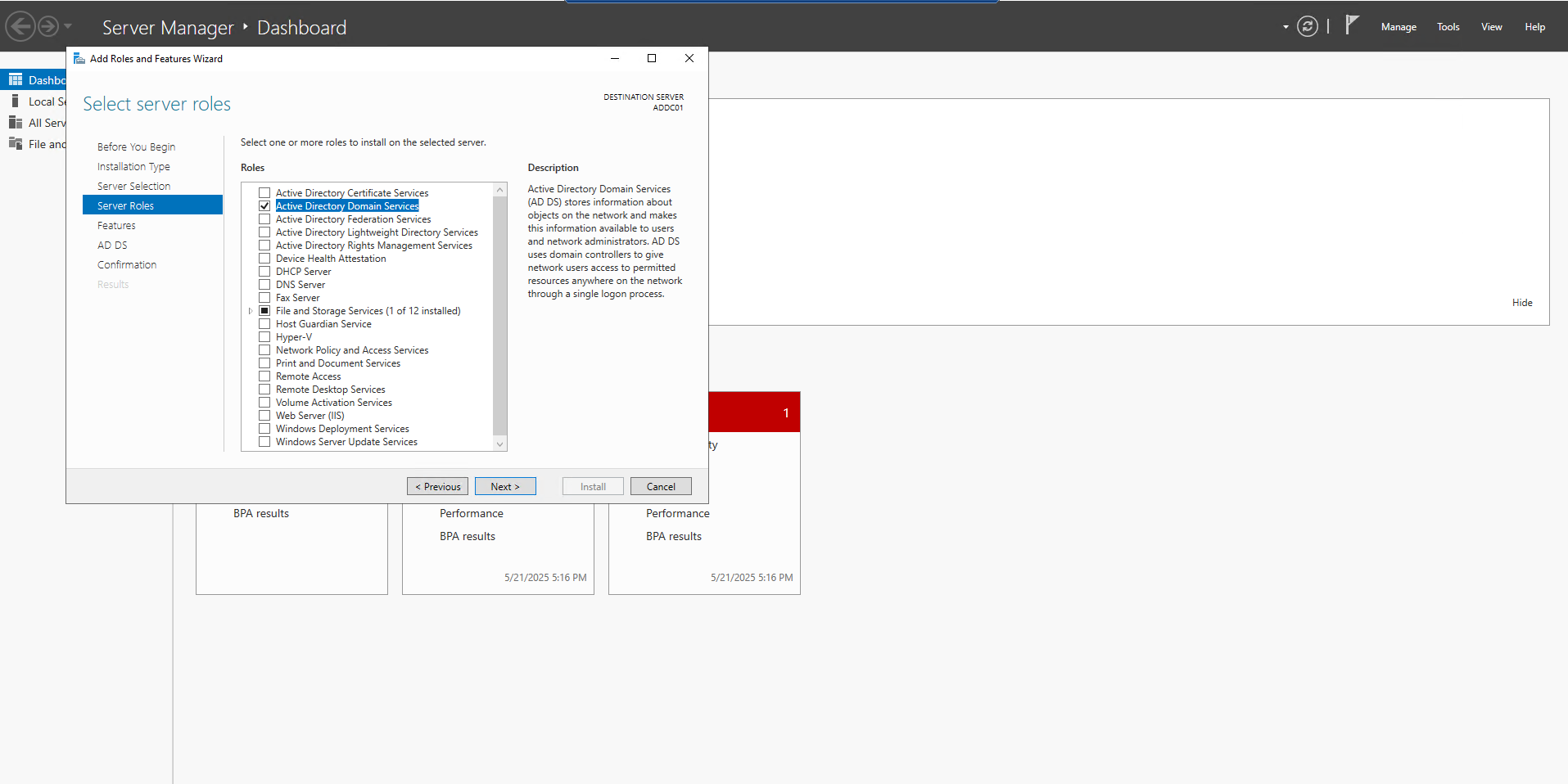1568x784 pixels.
Task: Select Windows Deployment Services text
Action: click(x=342, y=429)
